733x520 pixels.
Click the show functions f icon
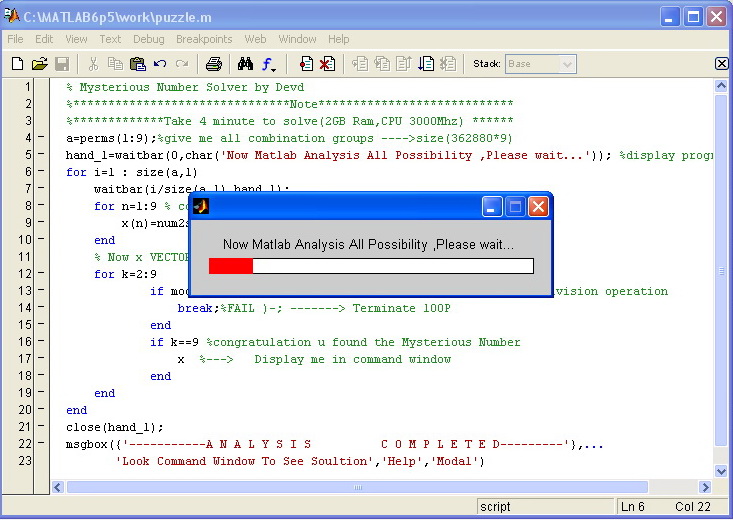click(x=268, y=64)
